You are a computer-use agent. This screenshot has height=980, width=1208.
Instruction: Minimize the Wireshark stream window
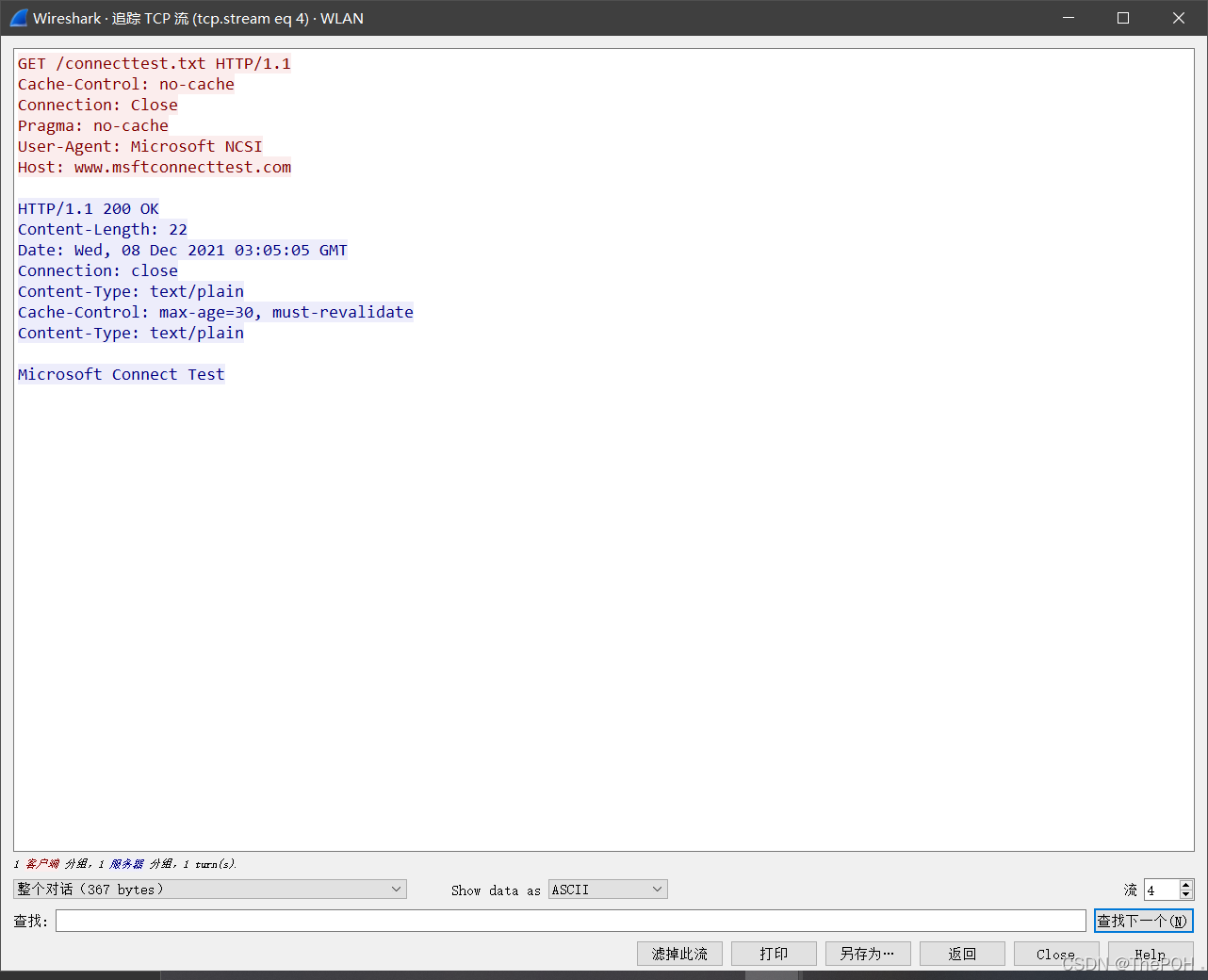(1069, 18)
